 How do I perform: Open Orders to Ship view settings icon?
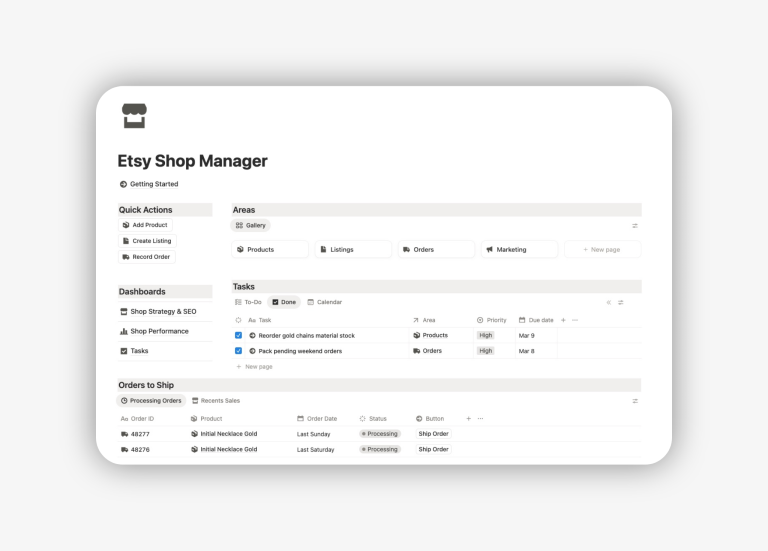(x=635, y=401)
